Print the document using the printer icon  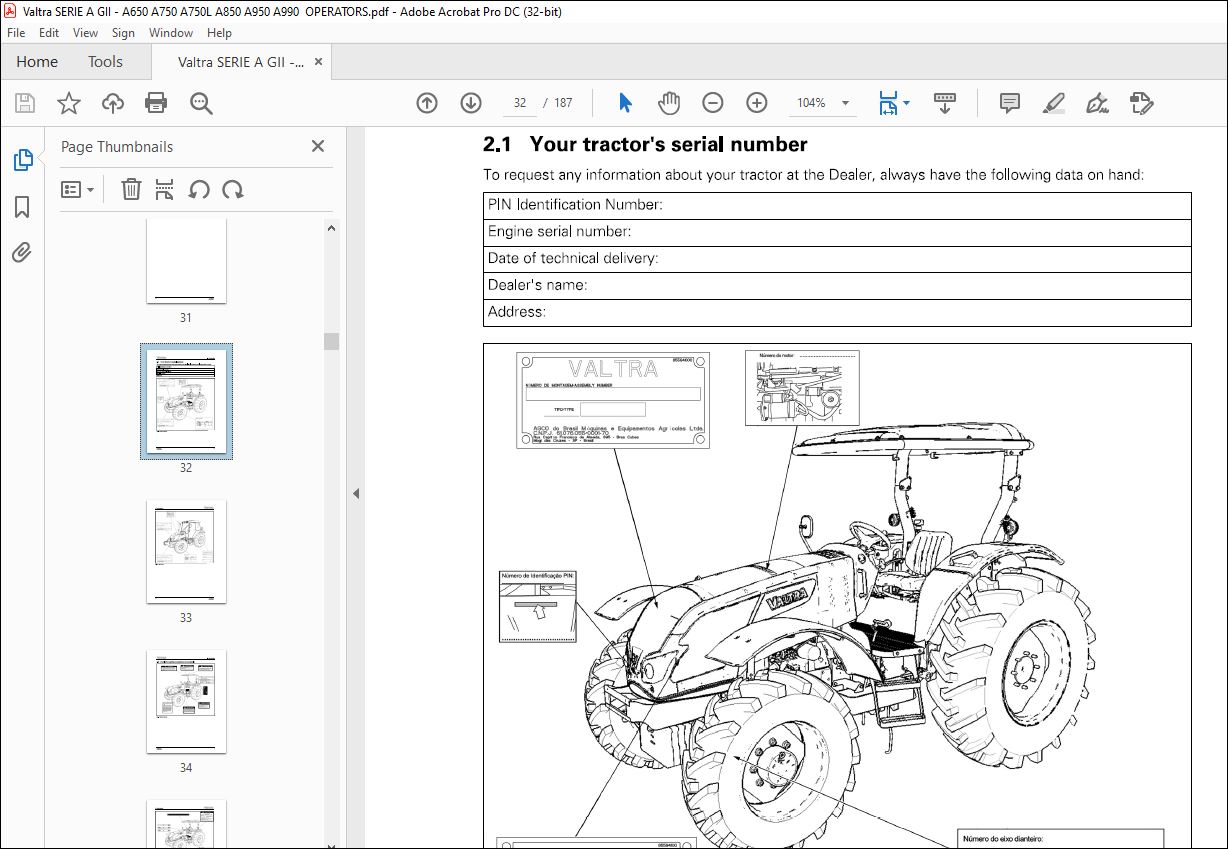point(156,103)
